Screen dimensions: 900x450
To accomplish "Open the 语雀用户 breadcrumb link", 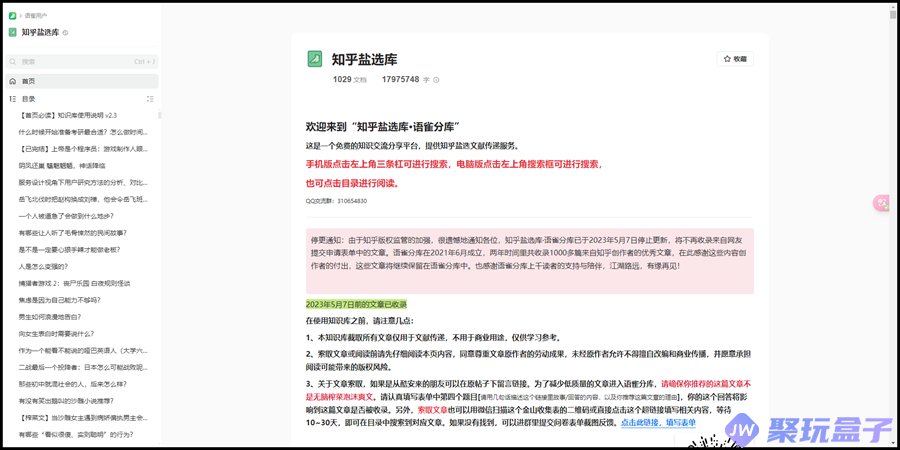I will pyautogui.click(x=36, y=15).
